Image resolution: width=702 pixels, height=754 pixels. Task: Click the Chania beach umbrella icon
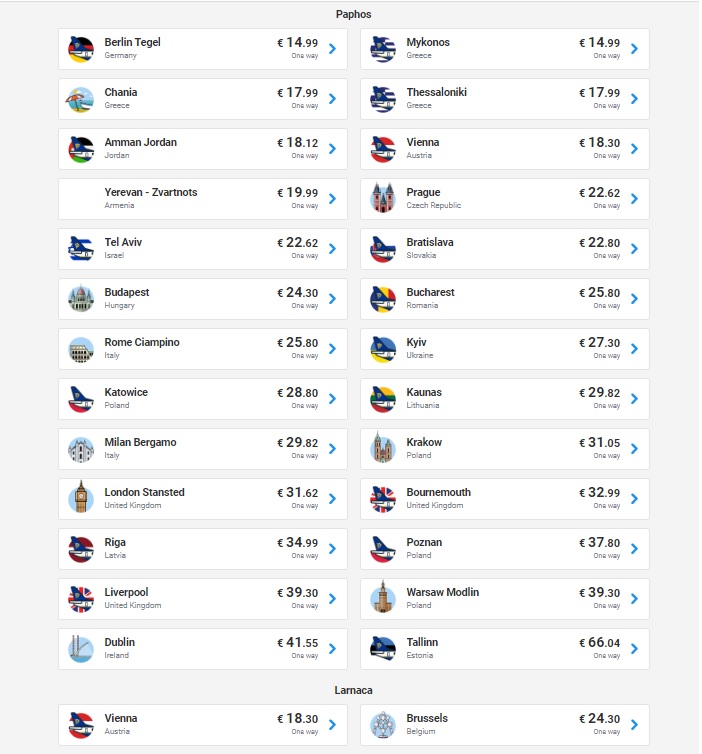click(81, 99)
